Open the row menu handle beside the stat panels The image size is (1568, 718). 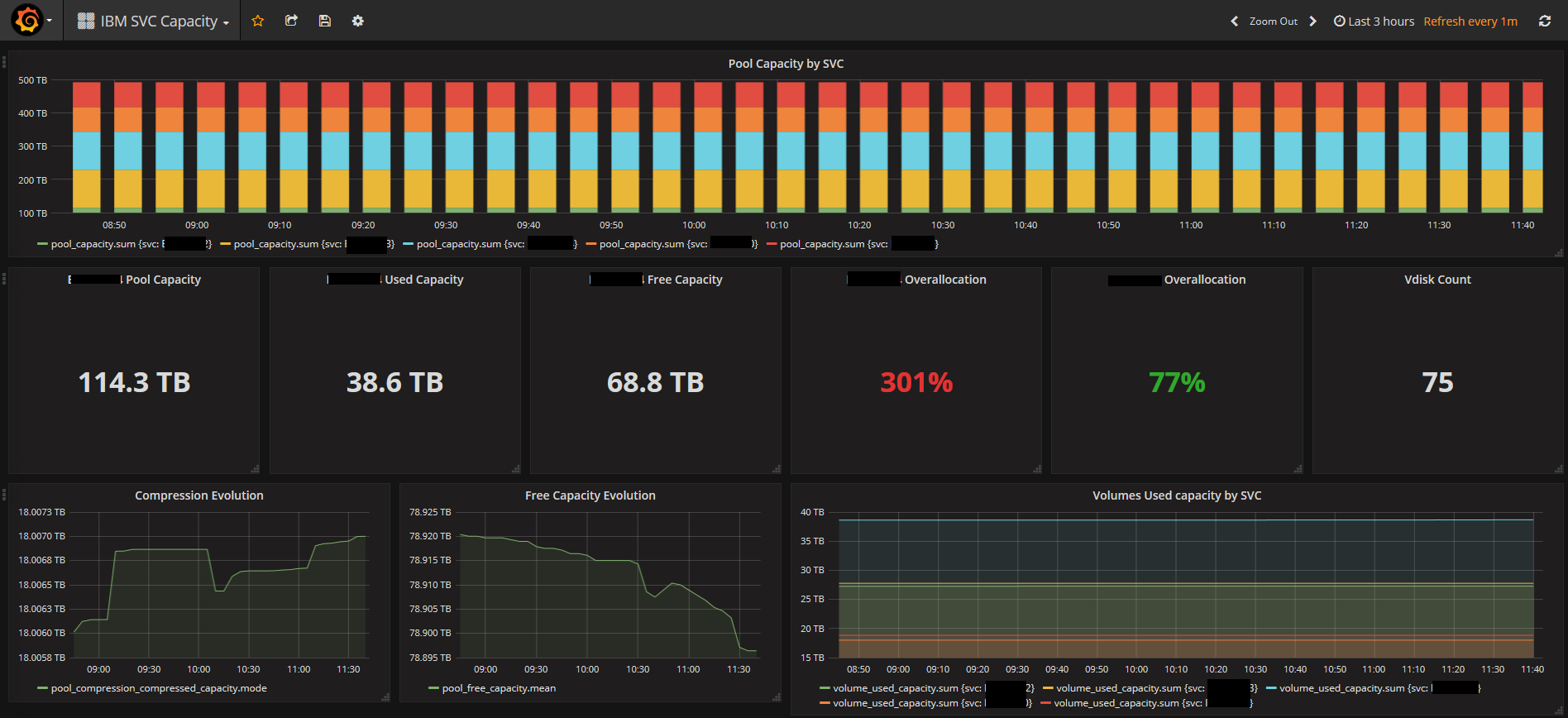click(x=4, y=279)
